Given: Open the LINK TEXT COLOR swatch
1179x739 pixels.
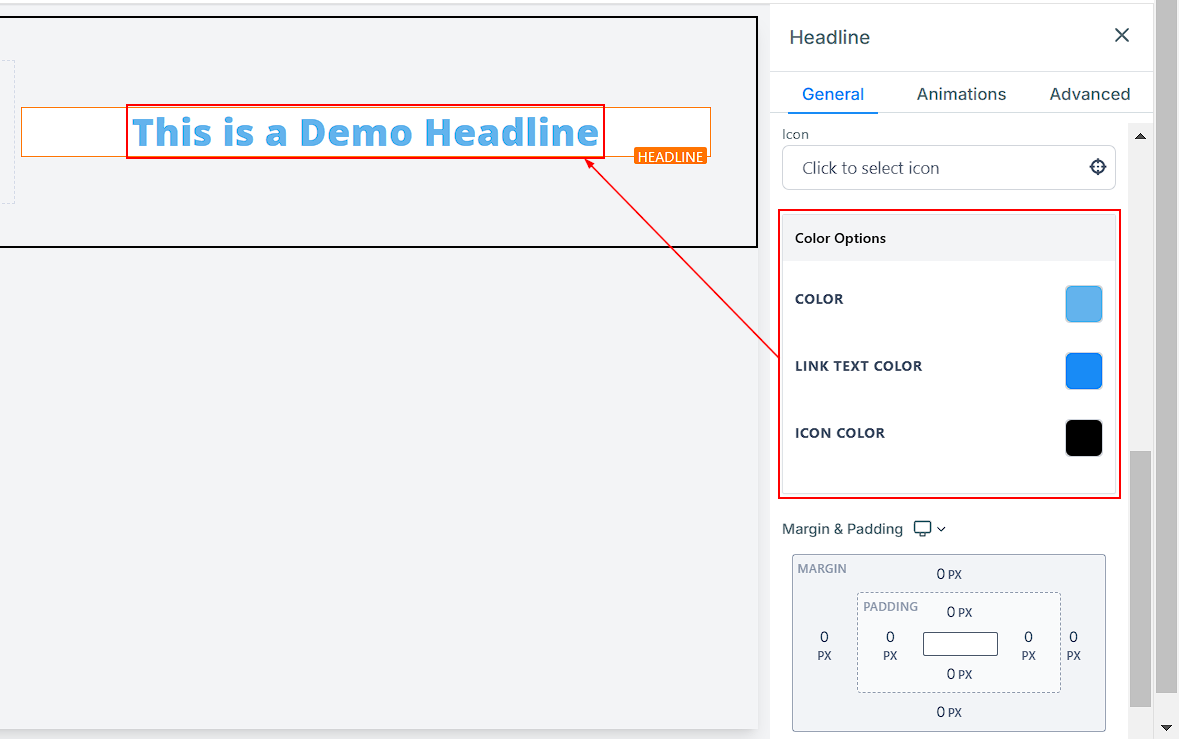Looking at the screenshot, I should tap(1084, 371).
